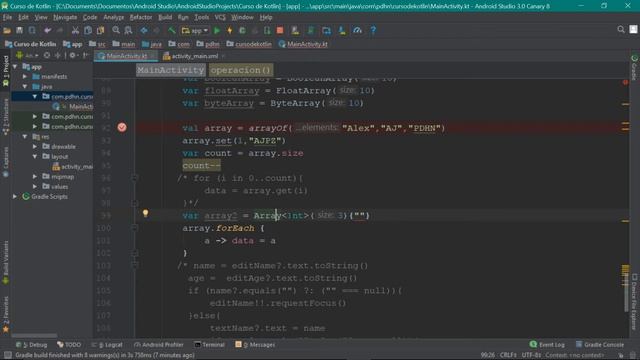The width and height of the screenshot is (640, 360).
Task: Open the Android Profiler tool window
Action: point(158,345)
